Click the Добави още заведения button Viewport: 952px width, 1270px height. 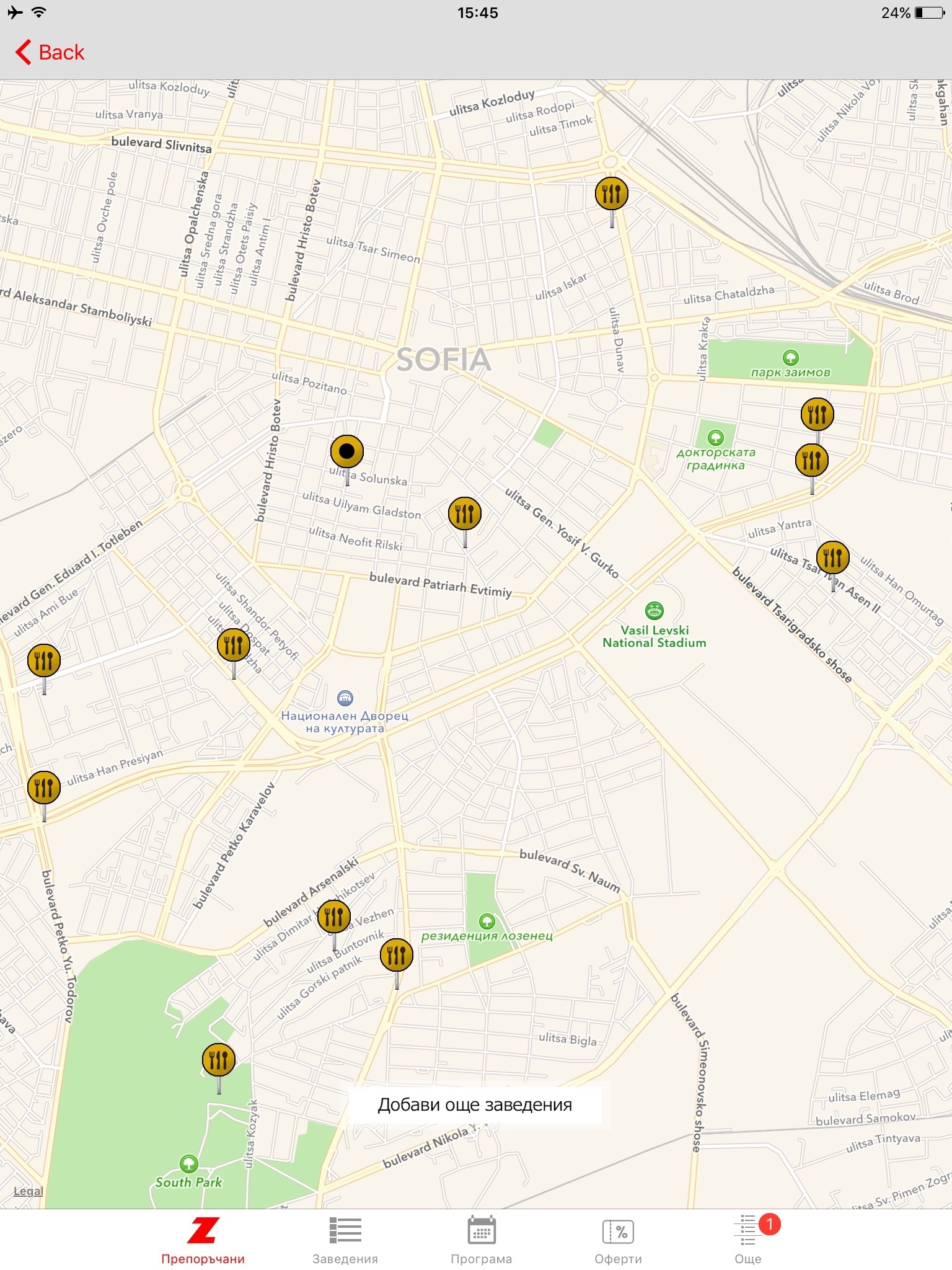(475, 1104)
